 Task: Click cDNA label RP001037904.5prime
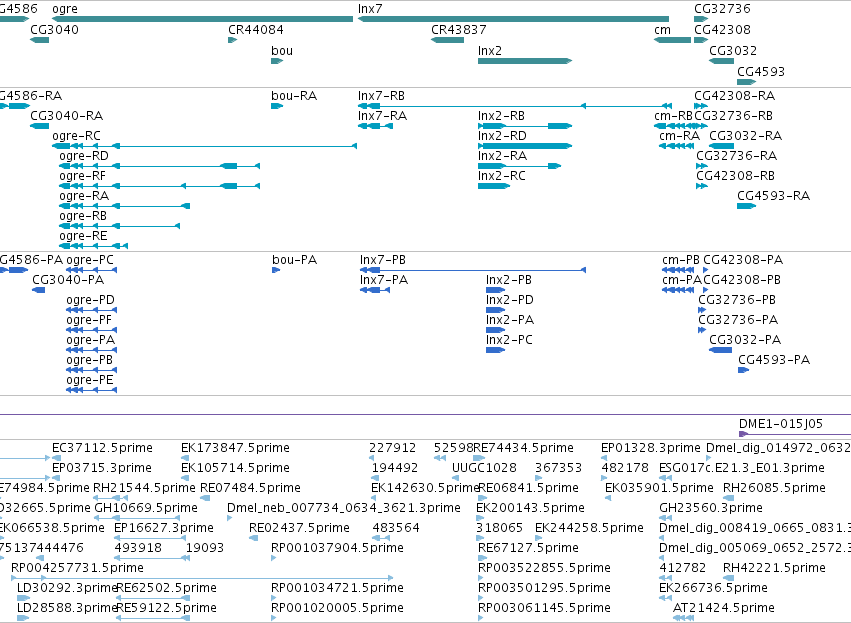click(337, 548)
